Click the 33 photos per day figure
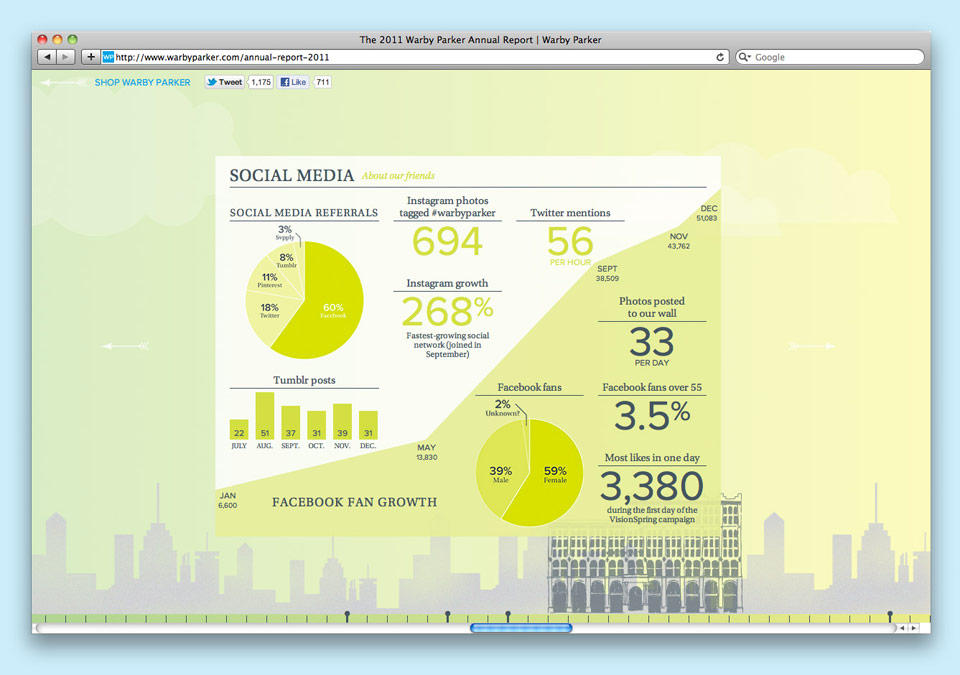 click(651, 341)
